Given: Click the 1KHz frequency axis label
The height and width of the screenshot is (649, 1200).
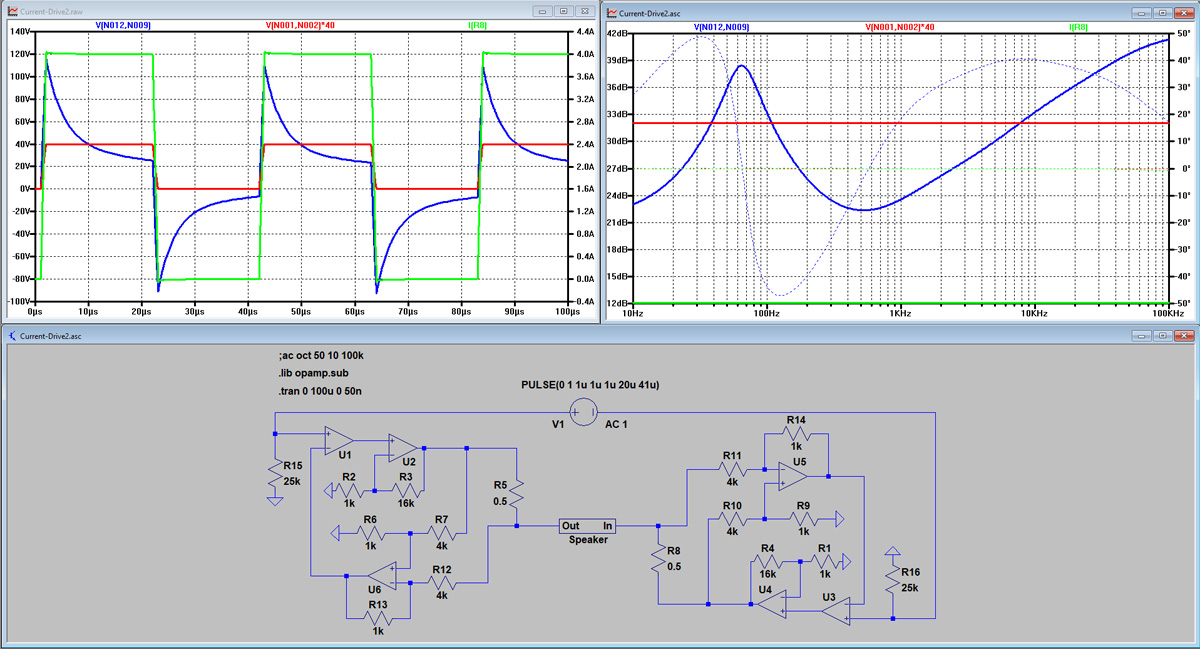Looking at the screenshot, I should 900,313.
